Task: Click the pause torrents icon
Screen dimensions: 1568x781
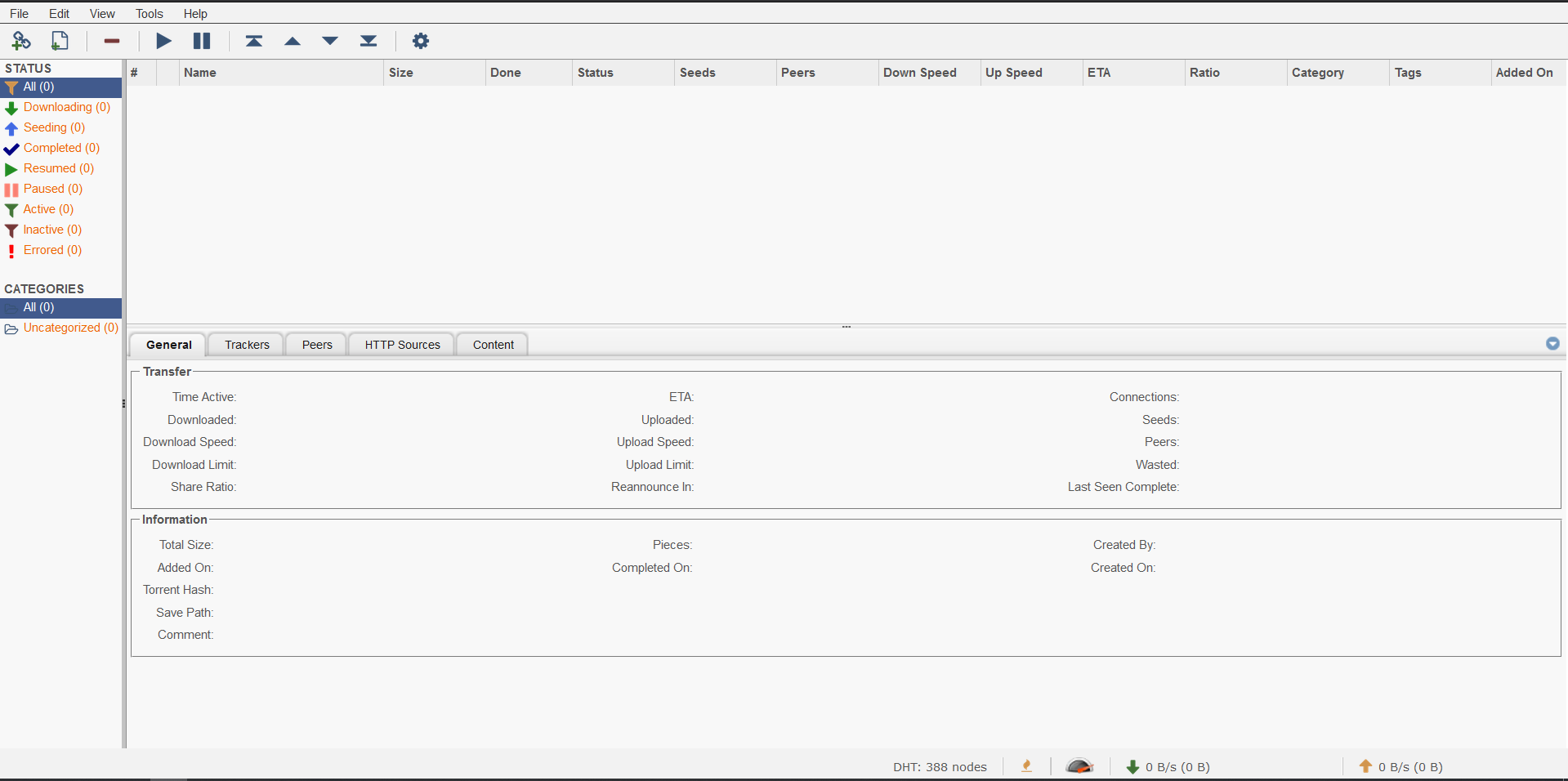Action: coord(201,41)
